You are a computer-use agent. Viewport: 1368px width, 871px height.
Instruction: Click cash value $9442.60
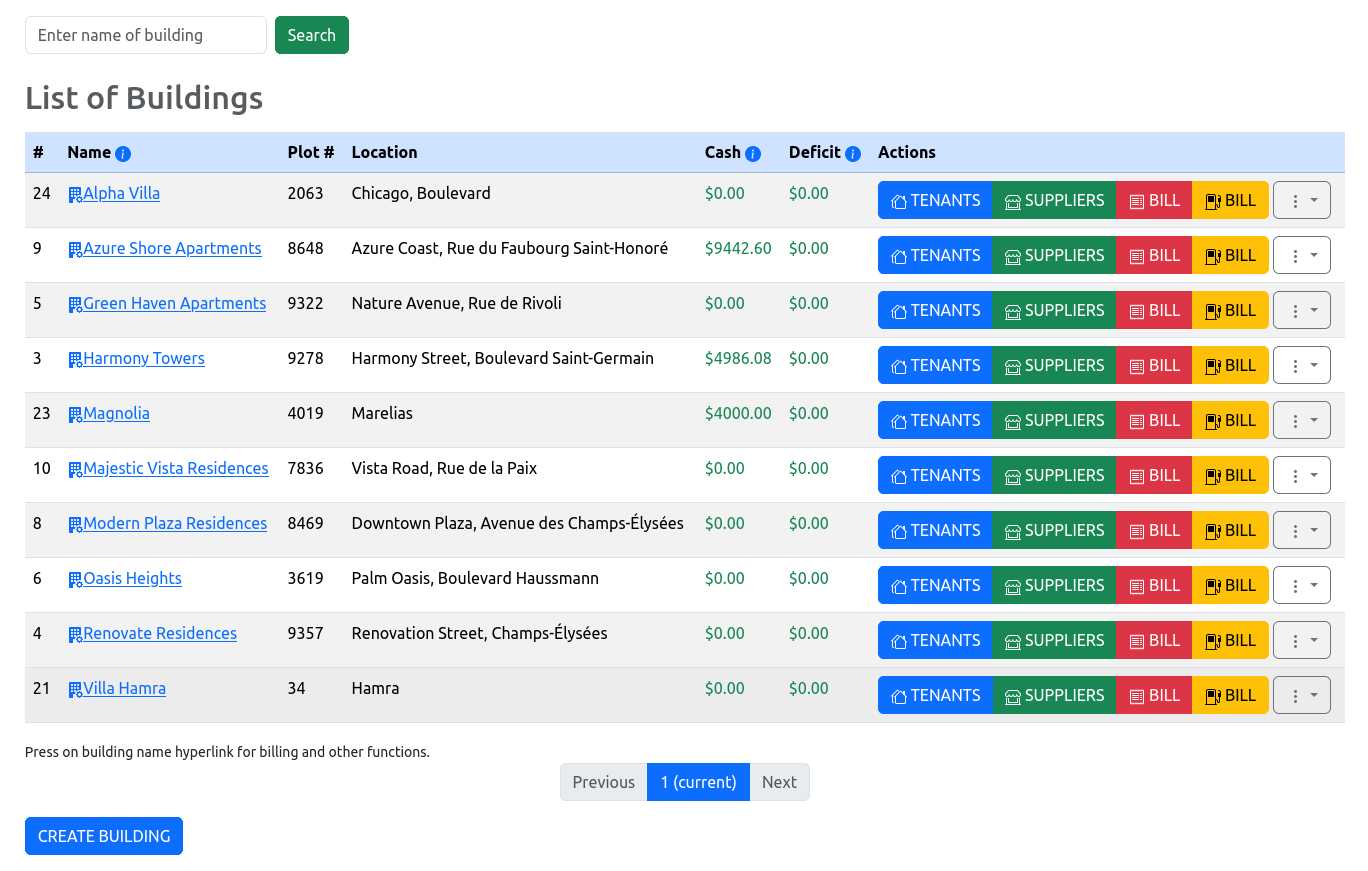click(x=738, y=248)
